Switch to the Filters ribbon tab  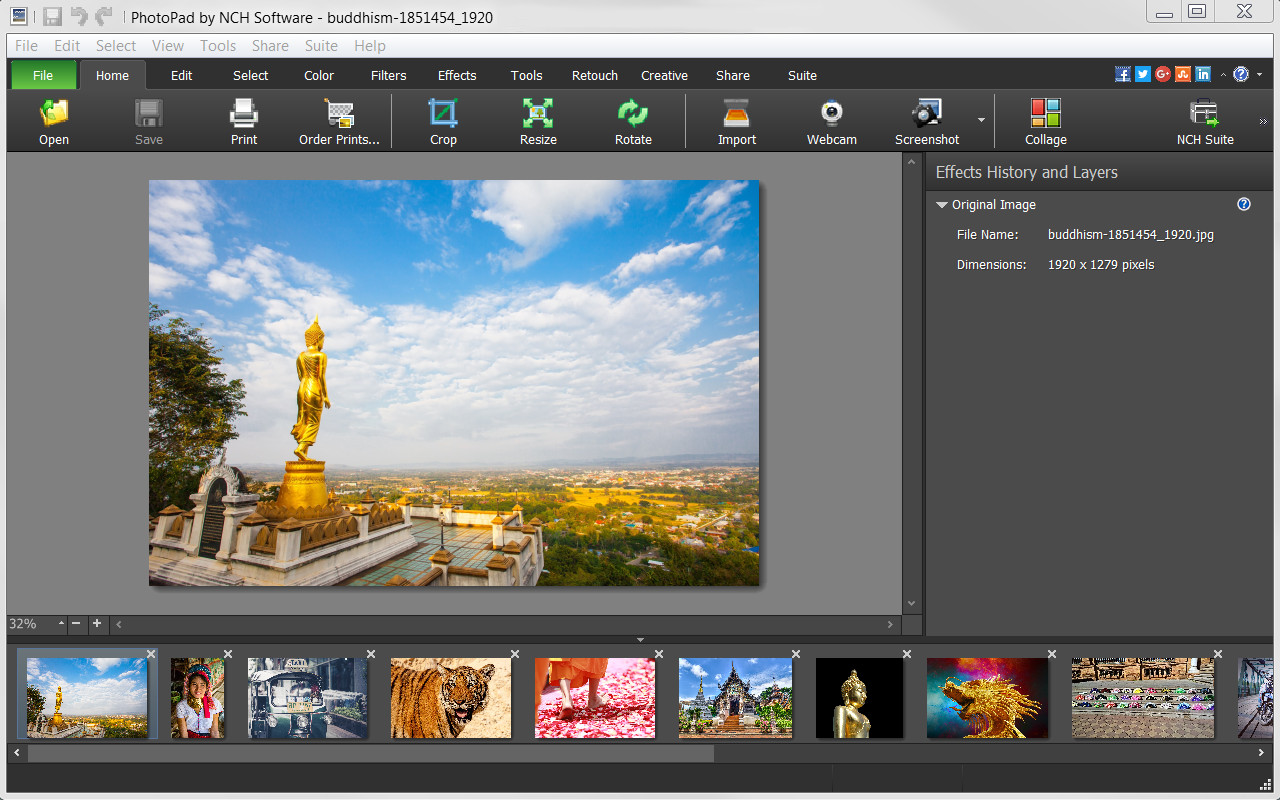coord(388,75)
